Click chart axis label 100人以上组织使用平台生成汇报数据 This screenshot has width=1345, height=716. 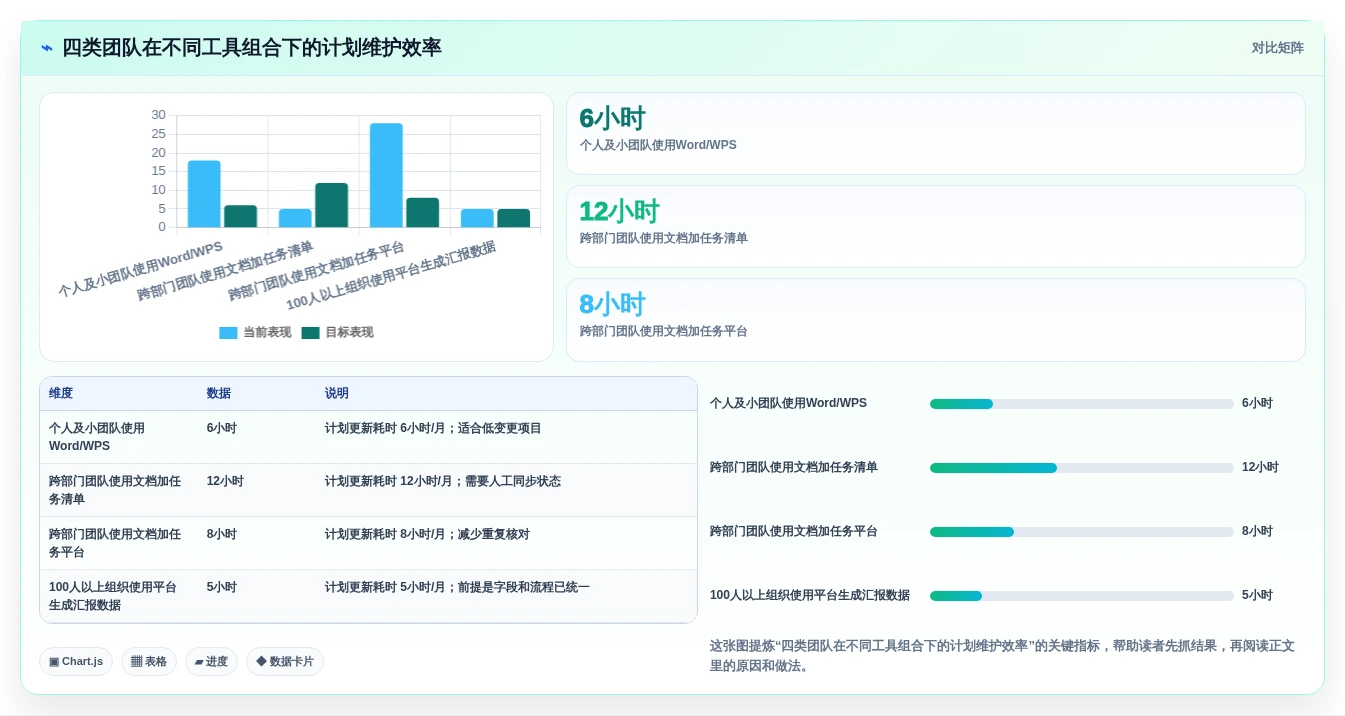click(x=391, y=276)
